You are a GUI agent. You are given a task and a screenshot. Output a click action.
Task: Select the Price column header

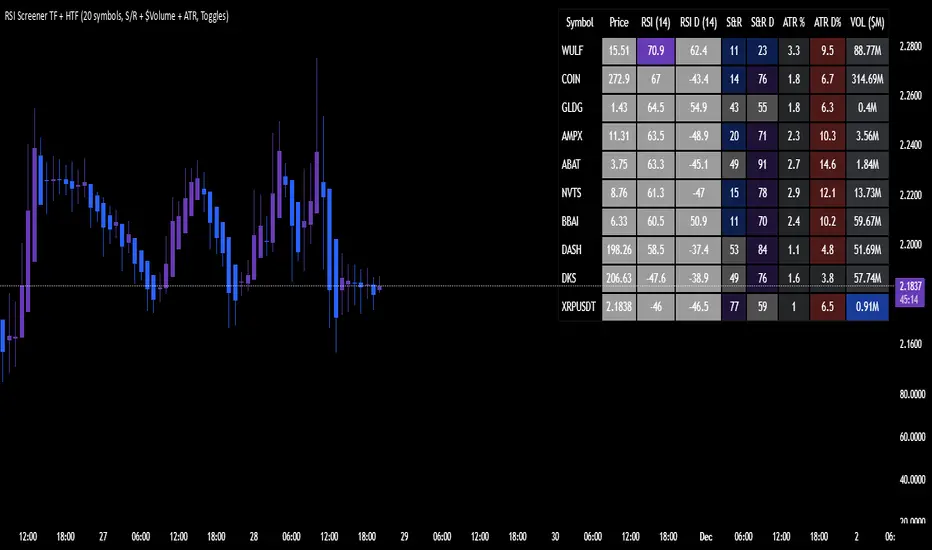[x=619, y=23]
